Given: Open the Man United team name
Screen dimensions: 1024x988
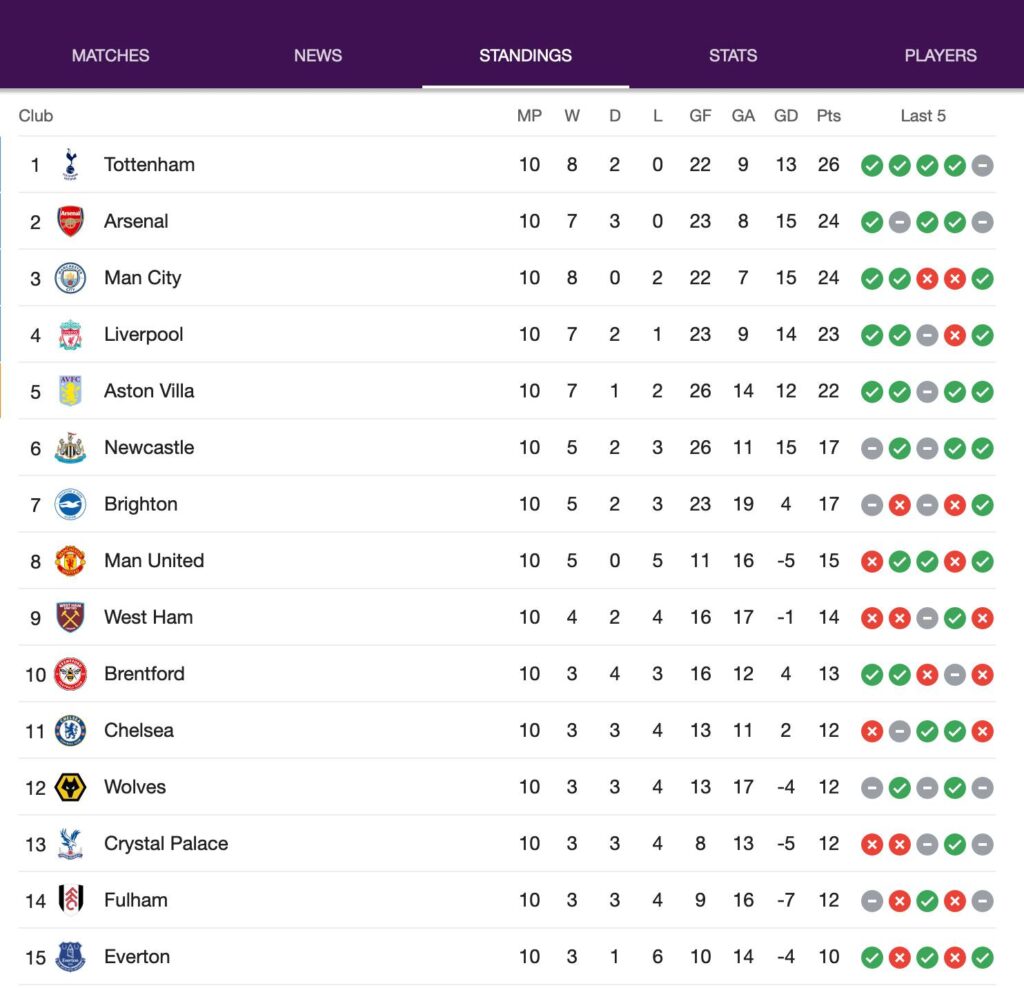Looking at the screenshot, I should pos(154,561).
